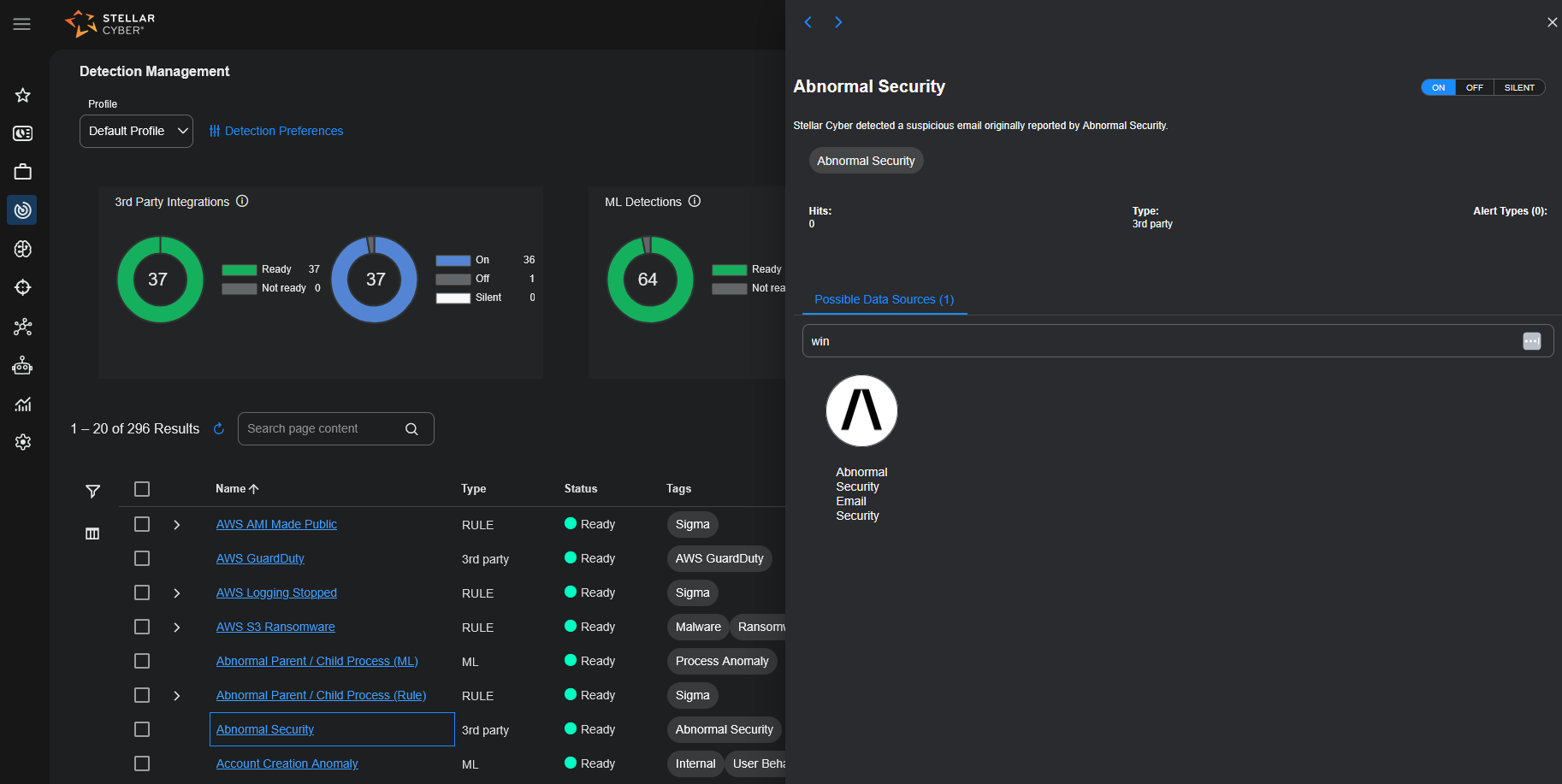Check the Account Creation Anomaly row
Viewport: 1562px width, 784px height.
pyautogui.click(x=142, y=763)
